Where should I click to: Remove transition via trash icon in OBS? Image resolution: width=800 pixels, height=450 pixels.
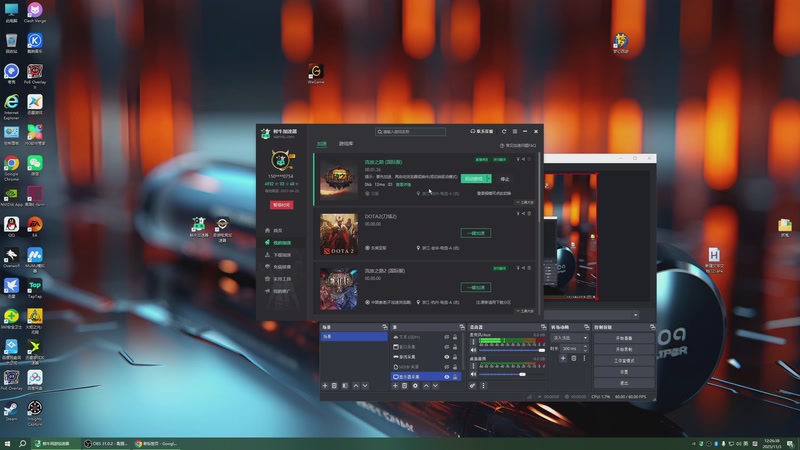coord(574,359)
